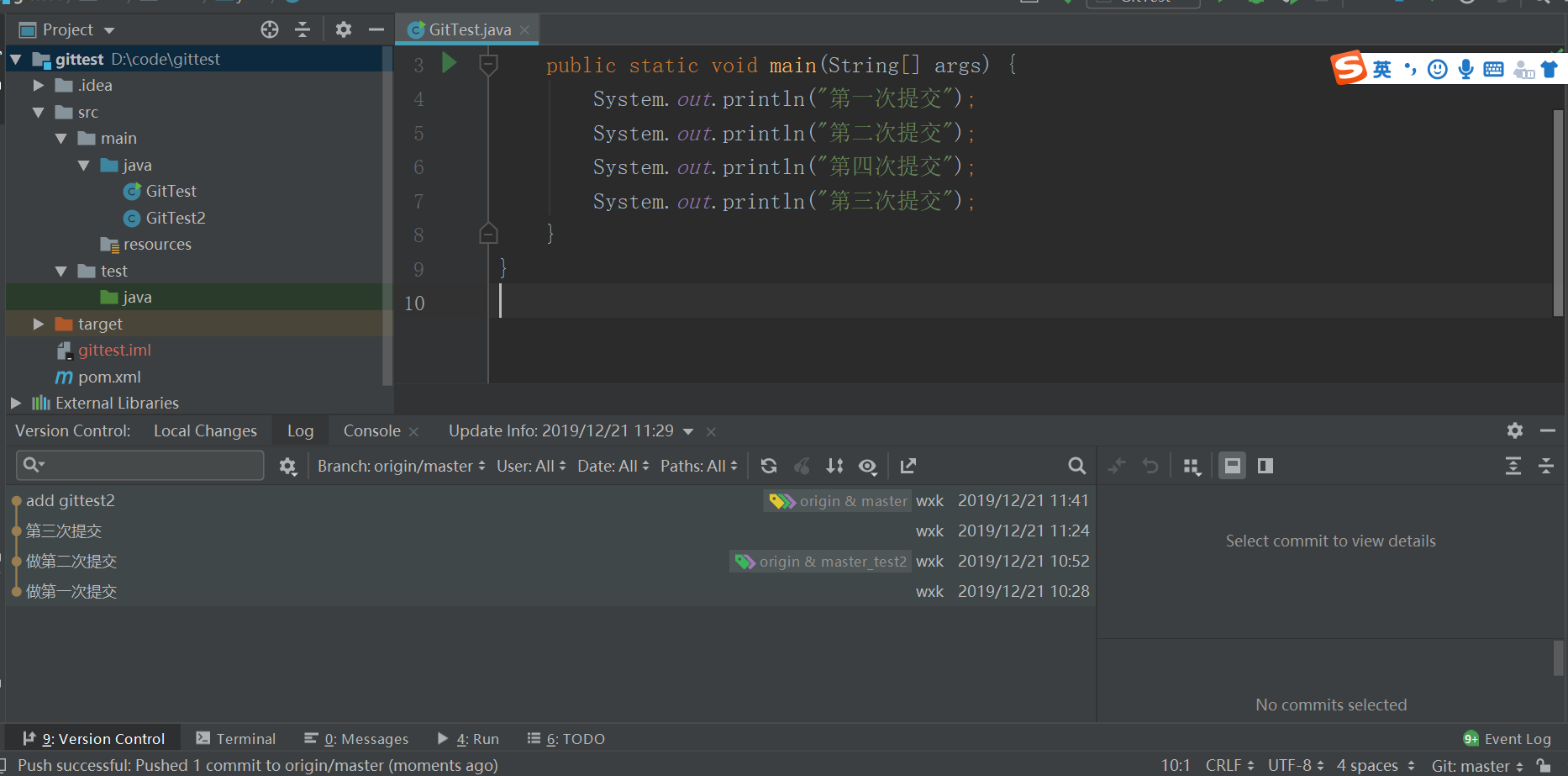Open the Update Info 2019/12/21 11:29 tab

561,430
